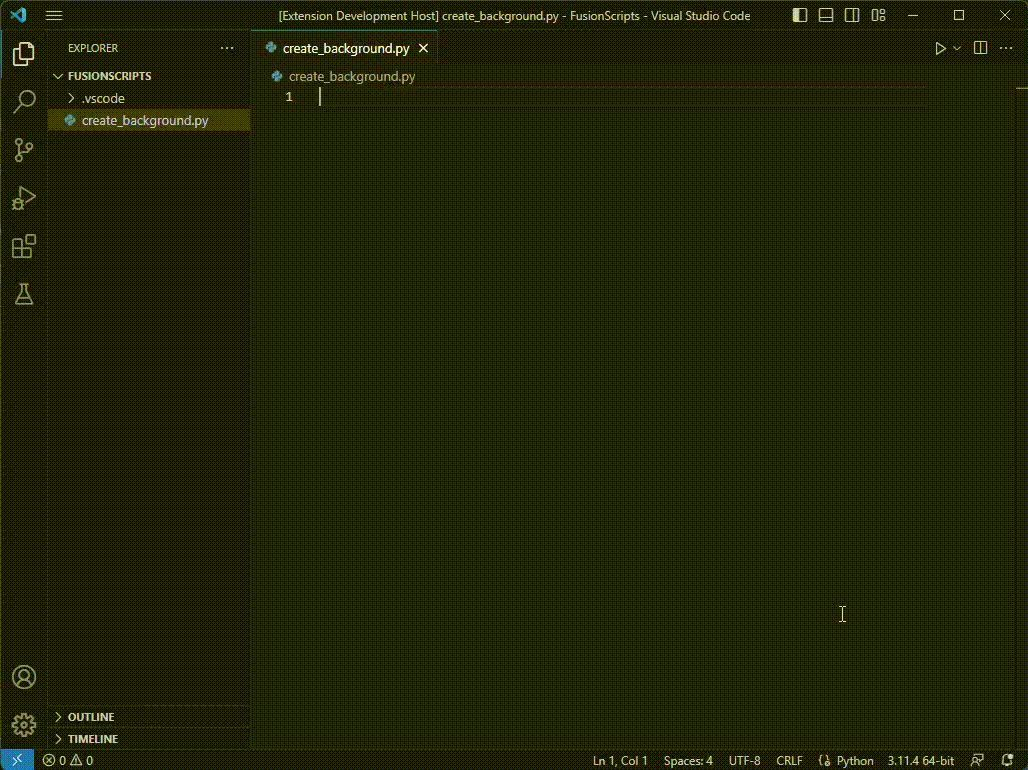
Task: Change the CRLF end of line sequence
Action: [x=789, y=761]
